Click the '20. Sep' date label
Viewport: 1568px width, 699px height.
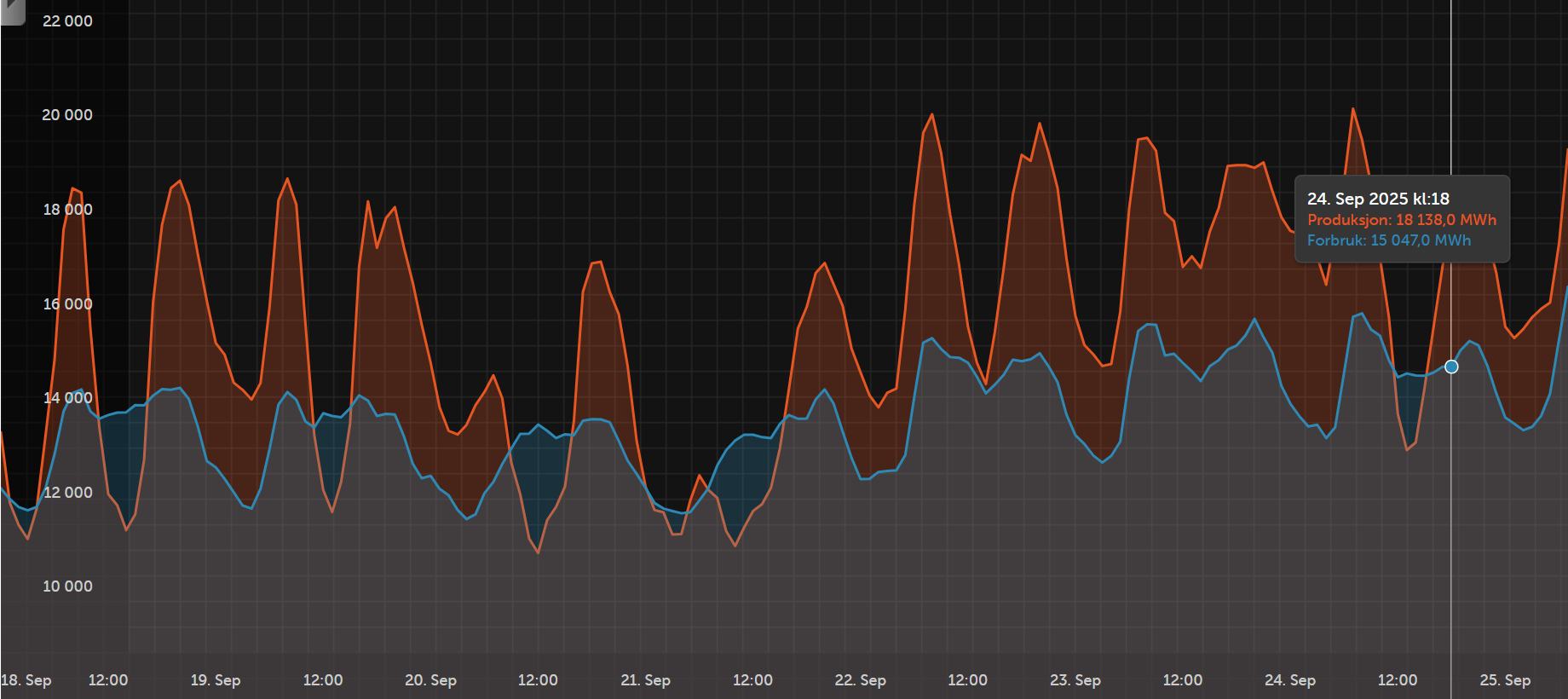click(x=430, y=680)
